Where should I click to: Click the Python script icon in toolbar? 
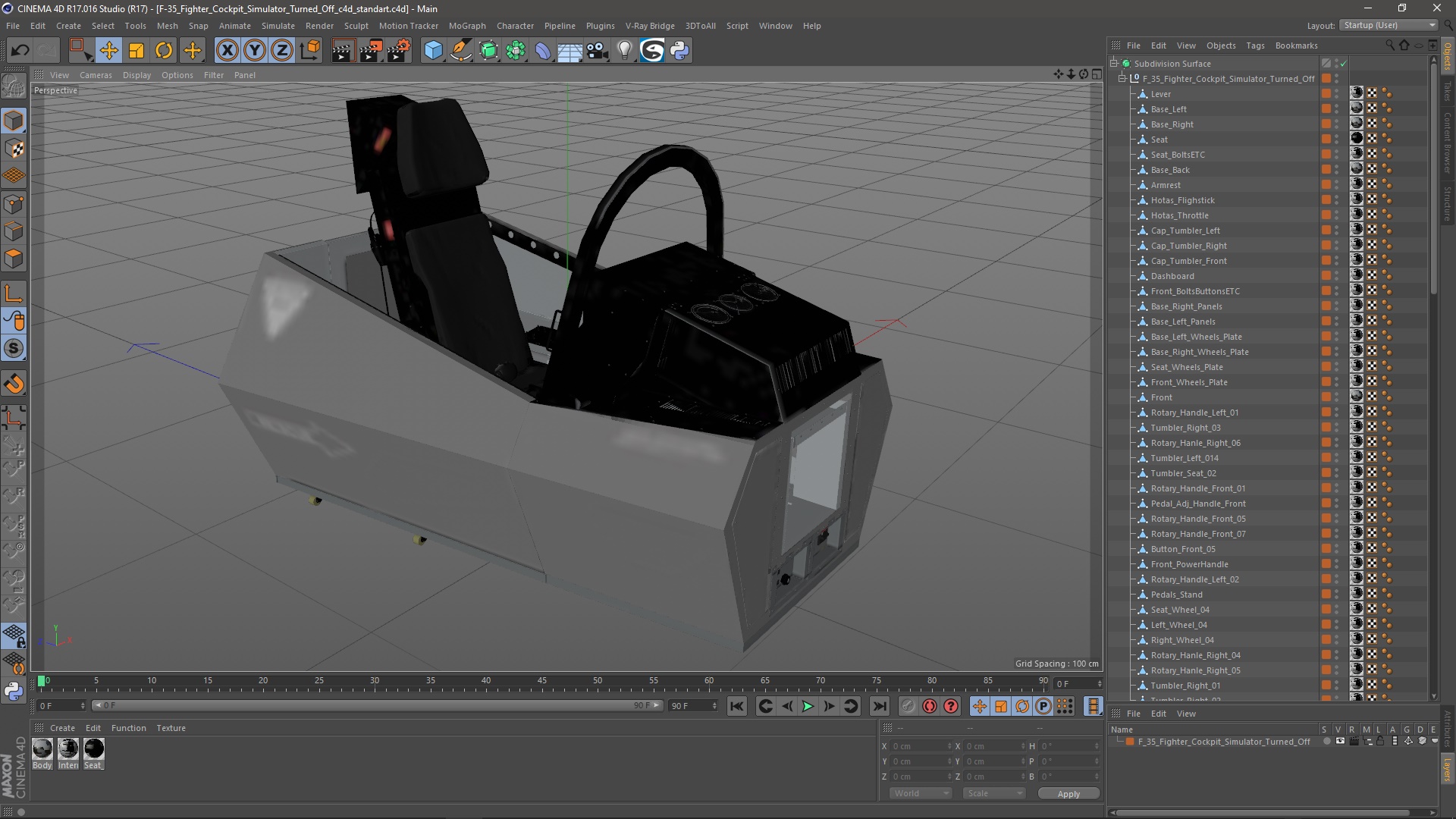pyautogui.click(x=679, y=51)
